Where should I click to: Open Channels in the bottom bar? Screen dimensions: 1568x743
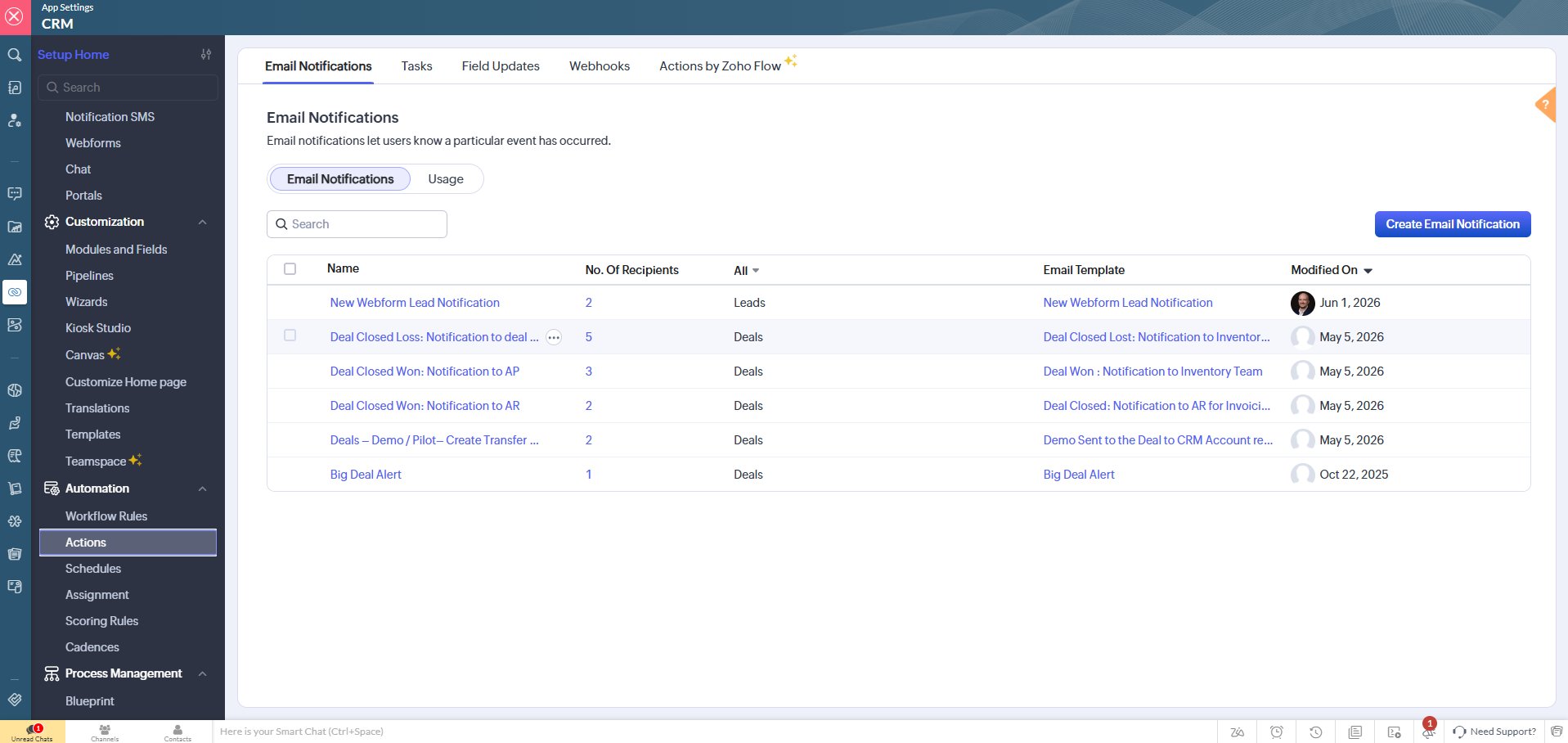[105, 732]
